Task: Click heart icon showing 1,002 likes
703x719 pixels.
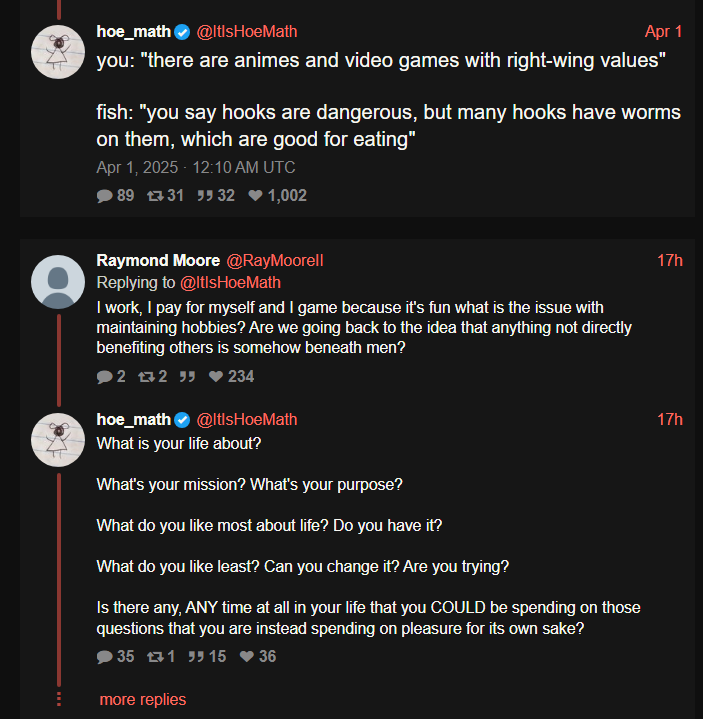Action: [255, 195]
